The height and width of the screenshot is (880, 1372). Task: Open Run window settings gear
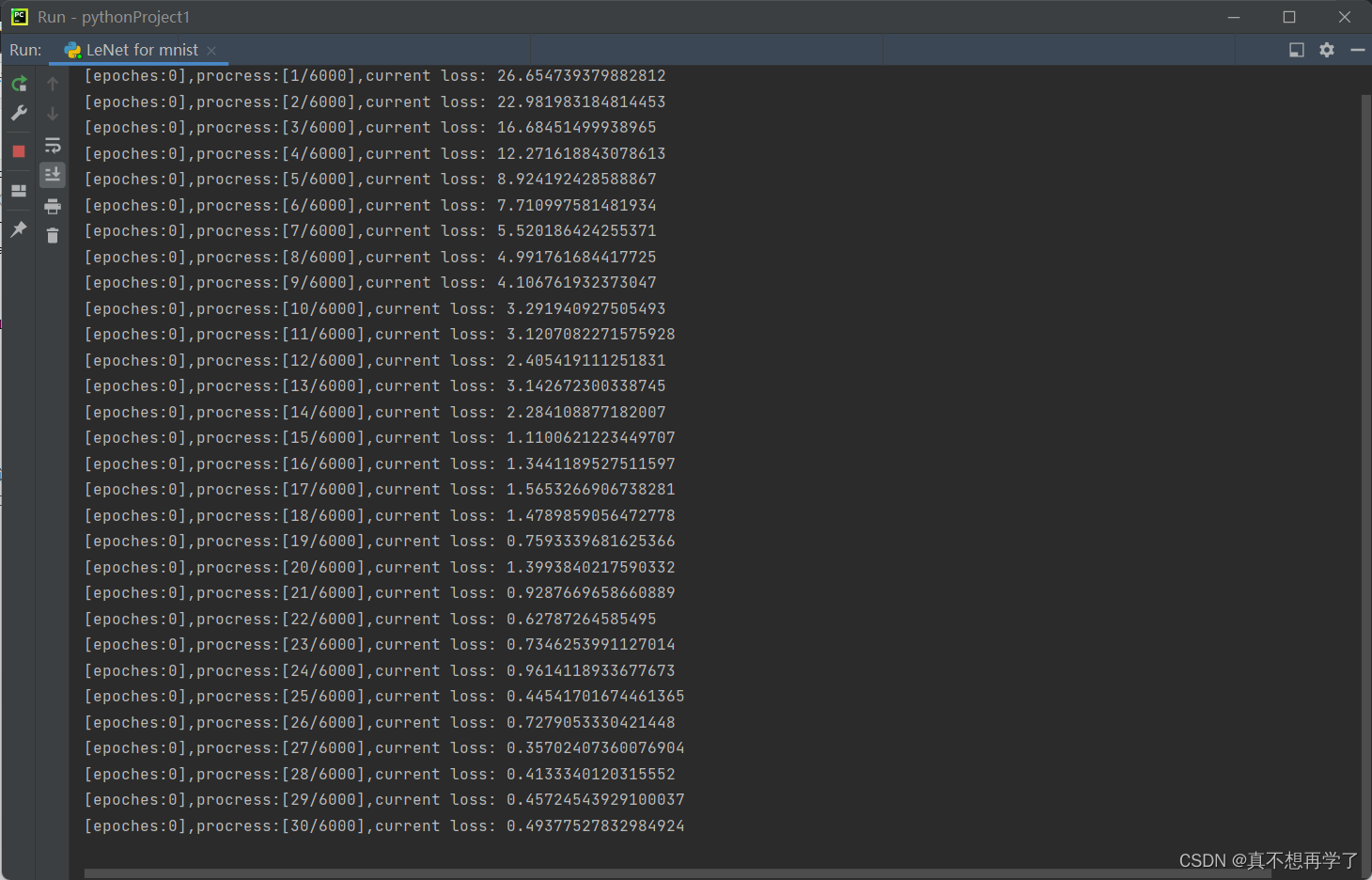1327,50
